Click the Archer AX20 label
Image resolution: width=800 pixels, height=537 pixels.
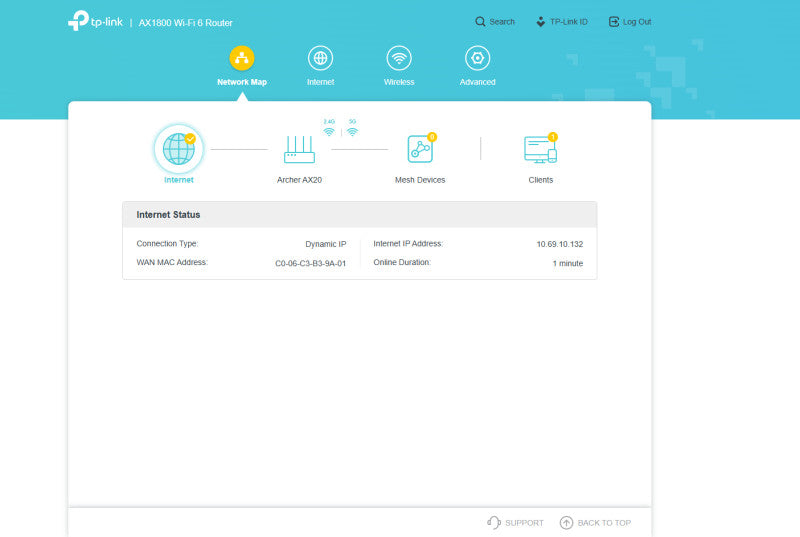299,180
